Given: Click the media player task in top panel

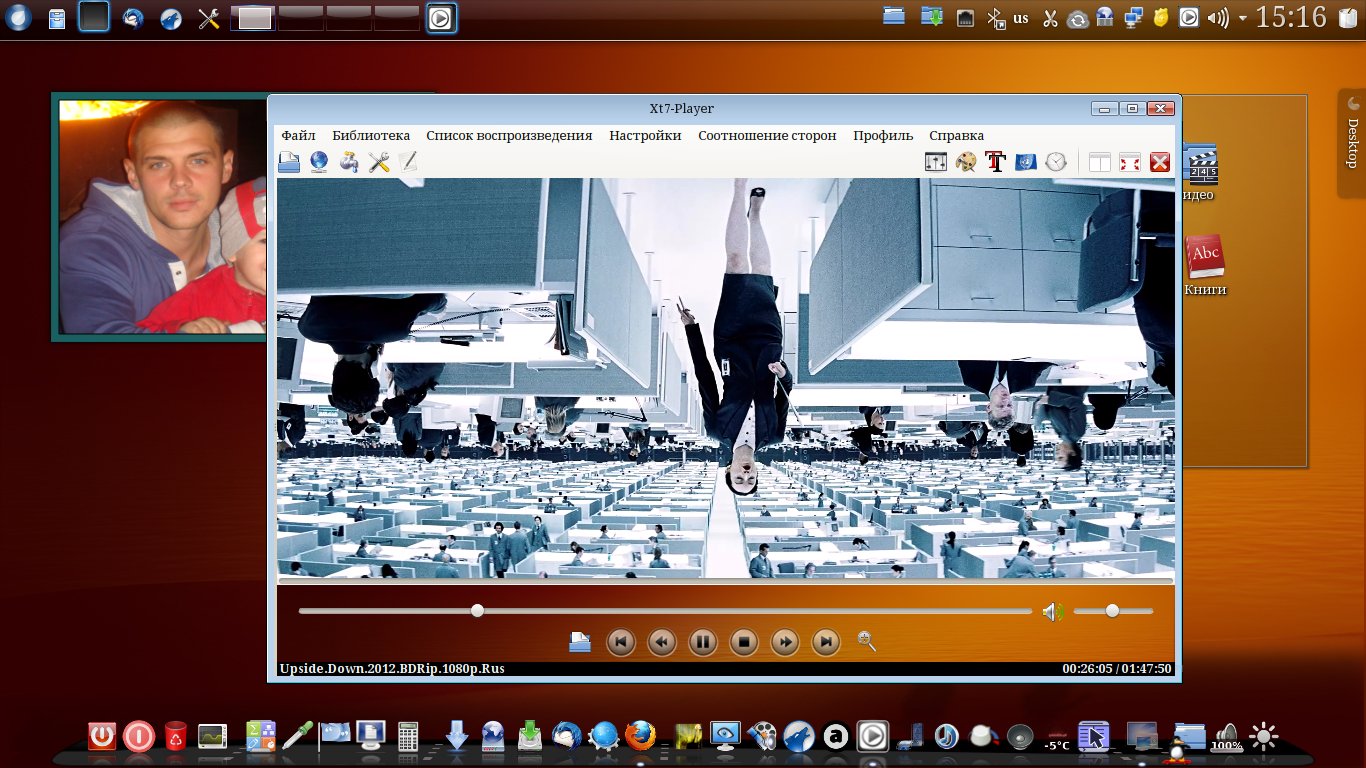Looking at the screenshot, I should 441,18.
